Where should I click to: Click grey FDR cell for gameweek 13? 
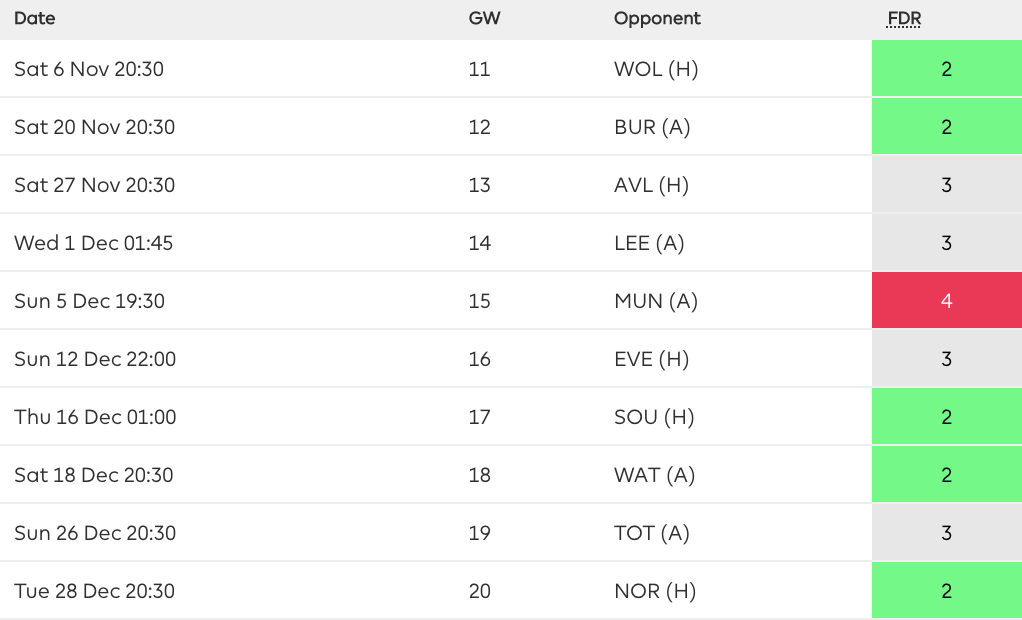pos(946,185)
